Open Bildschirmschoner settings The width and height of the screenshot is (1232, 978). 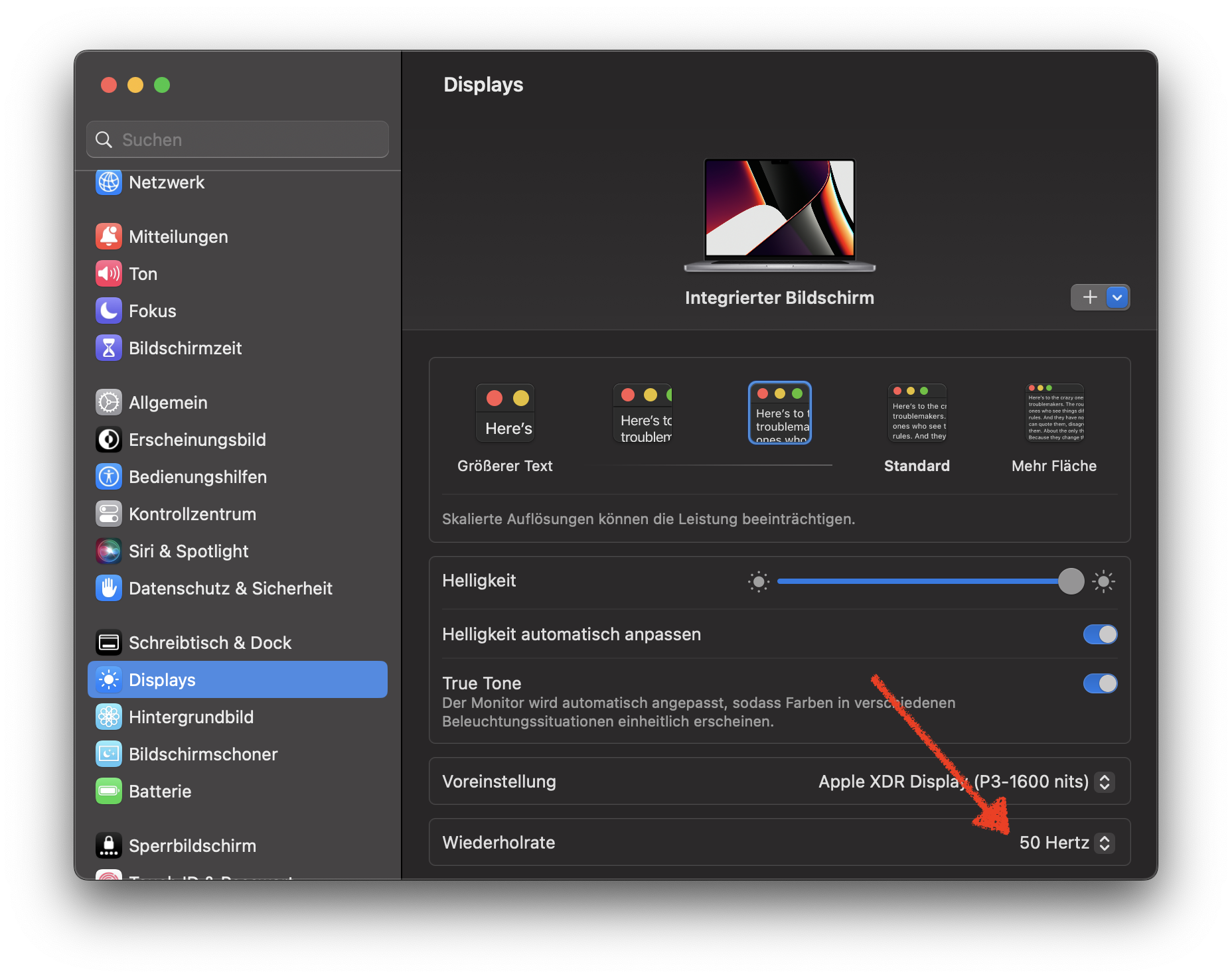point(238,754)
